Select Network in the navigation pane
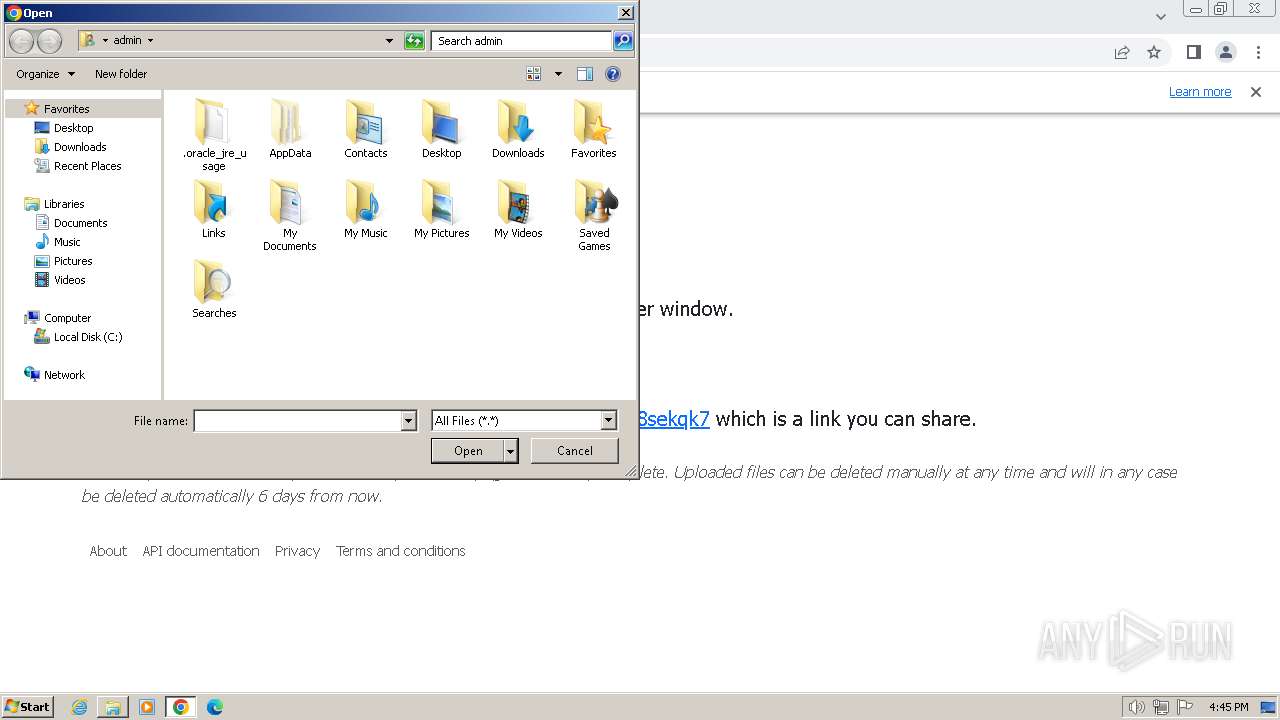Screen dimensions: 1280x720 (x=64, y=375)
